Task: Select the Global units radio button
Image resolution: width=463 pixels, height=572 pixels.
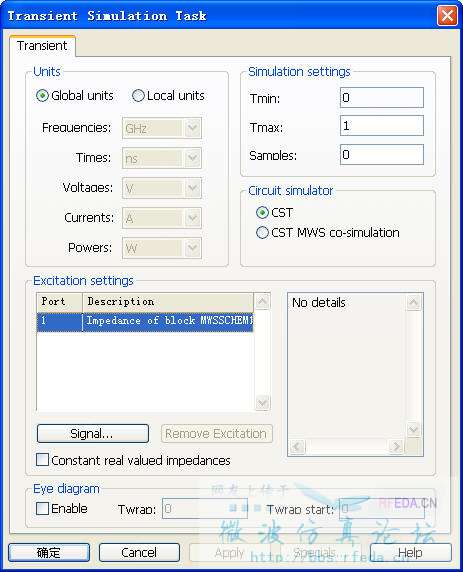Action: point(42,96)
